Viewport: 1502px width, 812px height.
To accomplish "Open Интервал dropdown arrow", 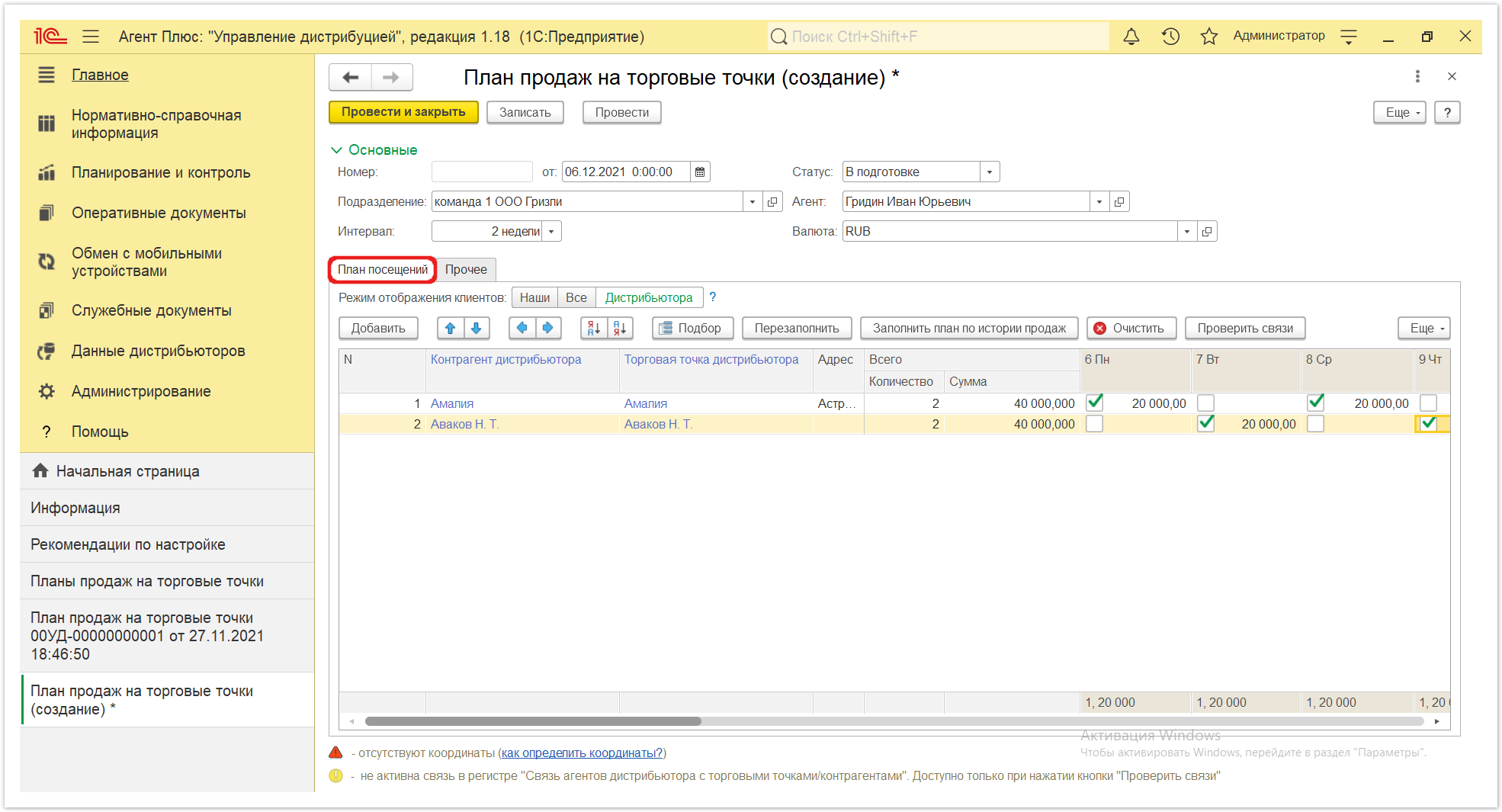I will 551,231.
